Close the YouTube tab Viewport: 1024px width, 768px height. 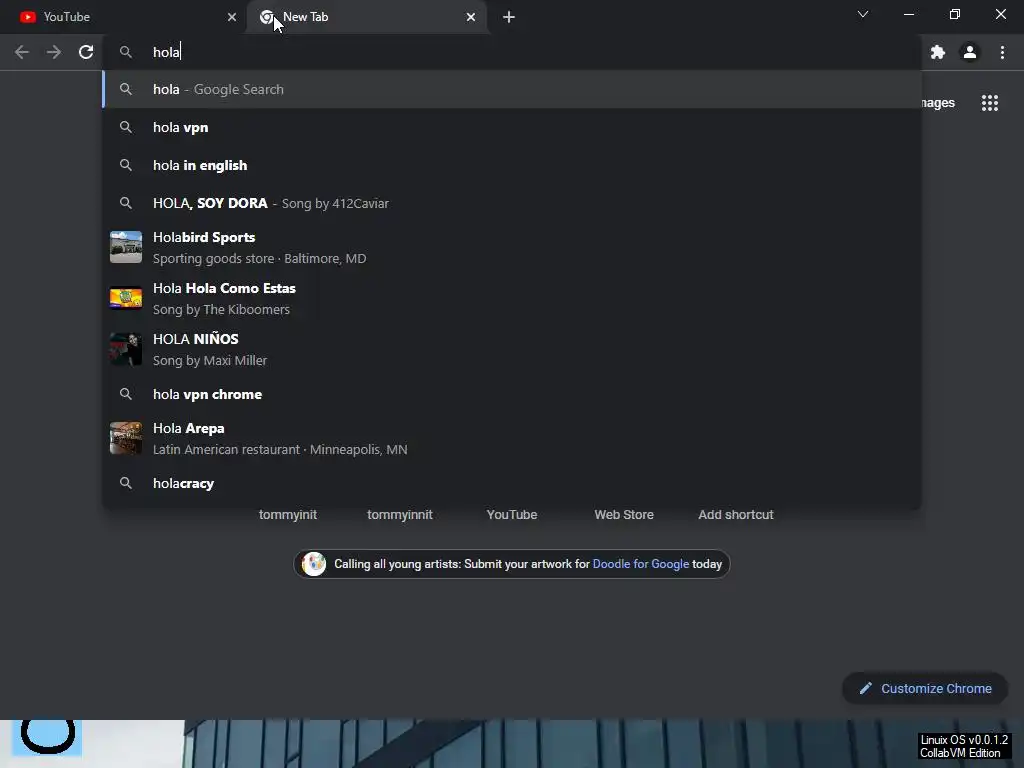(x=232, y=17)
